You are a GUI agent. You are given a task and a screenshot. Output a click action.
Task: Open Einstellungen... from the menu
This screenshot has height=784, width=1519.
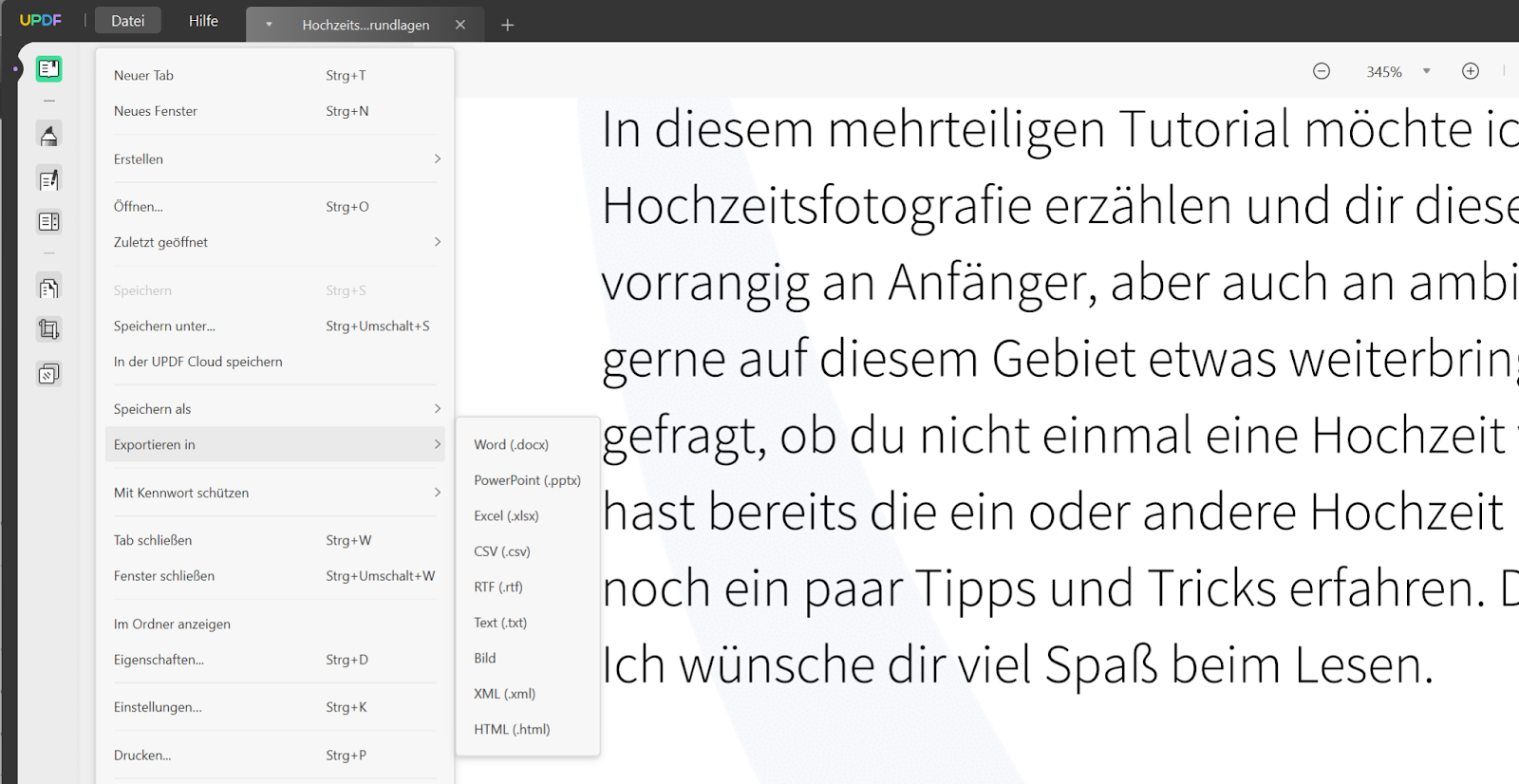275,707
